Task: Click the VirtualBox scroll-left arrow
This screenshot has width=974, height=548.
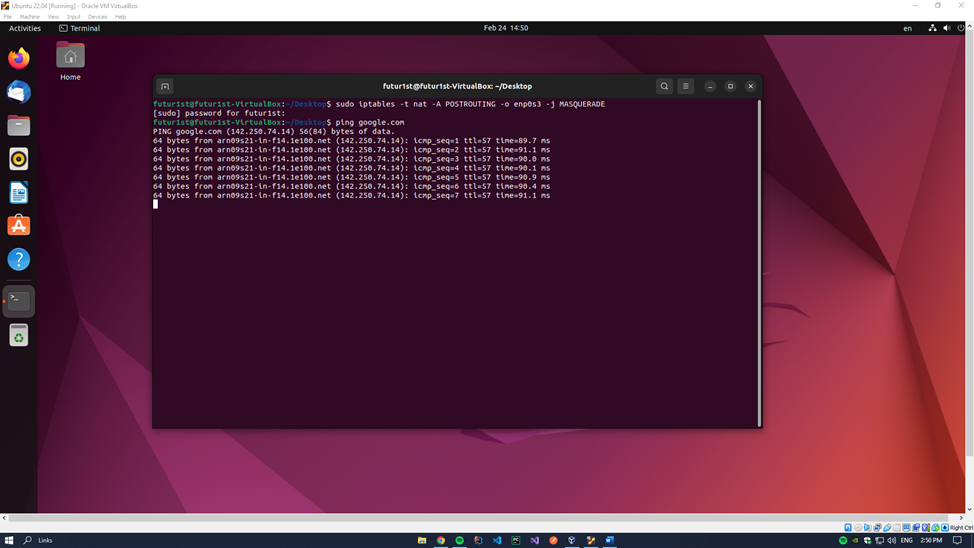Action: [x=4, y=518]
